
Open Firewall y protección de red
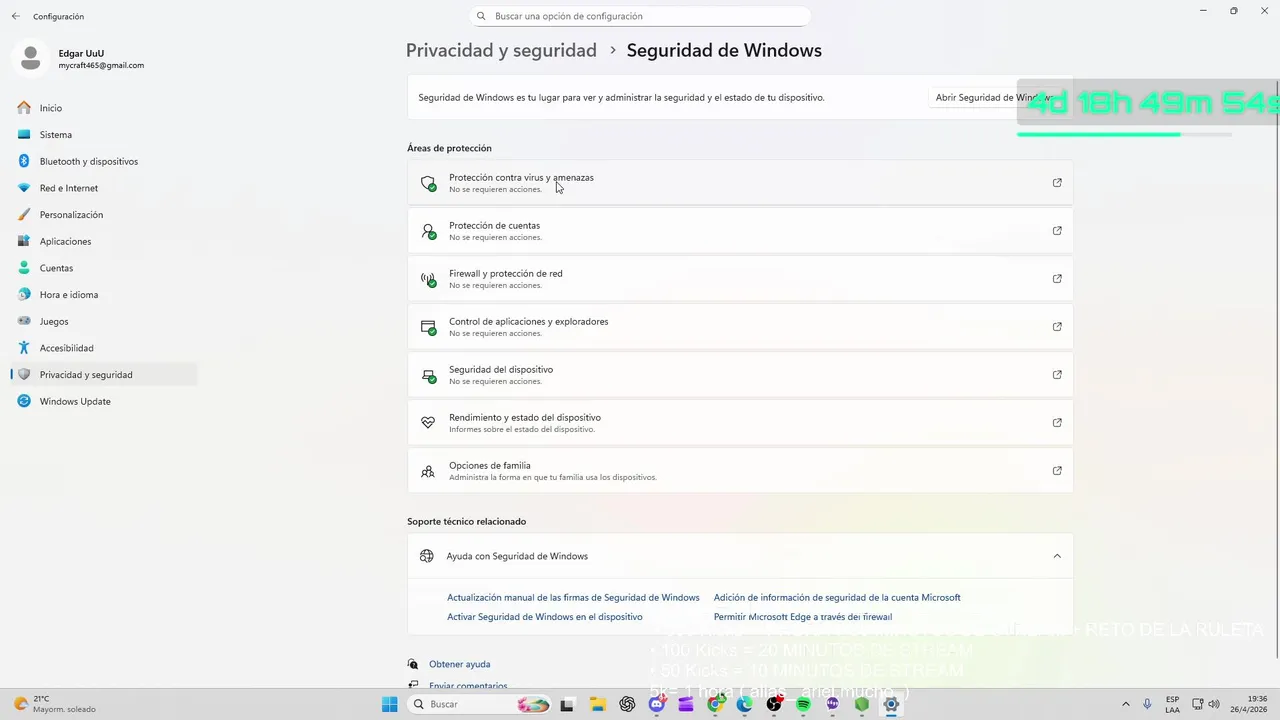(740, 278)
